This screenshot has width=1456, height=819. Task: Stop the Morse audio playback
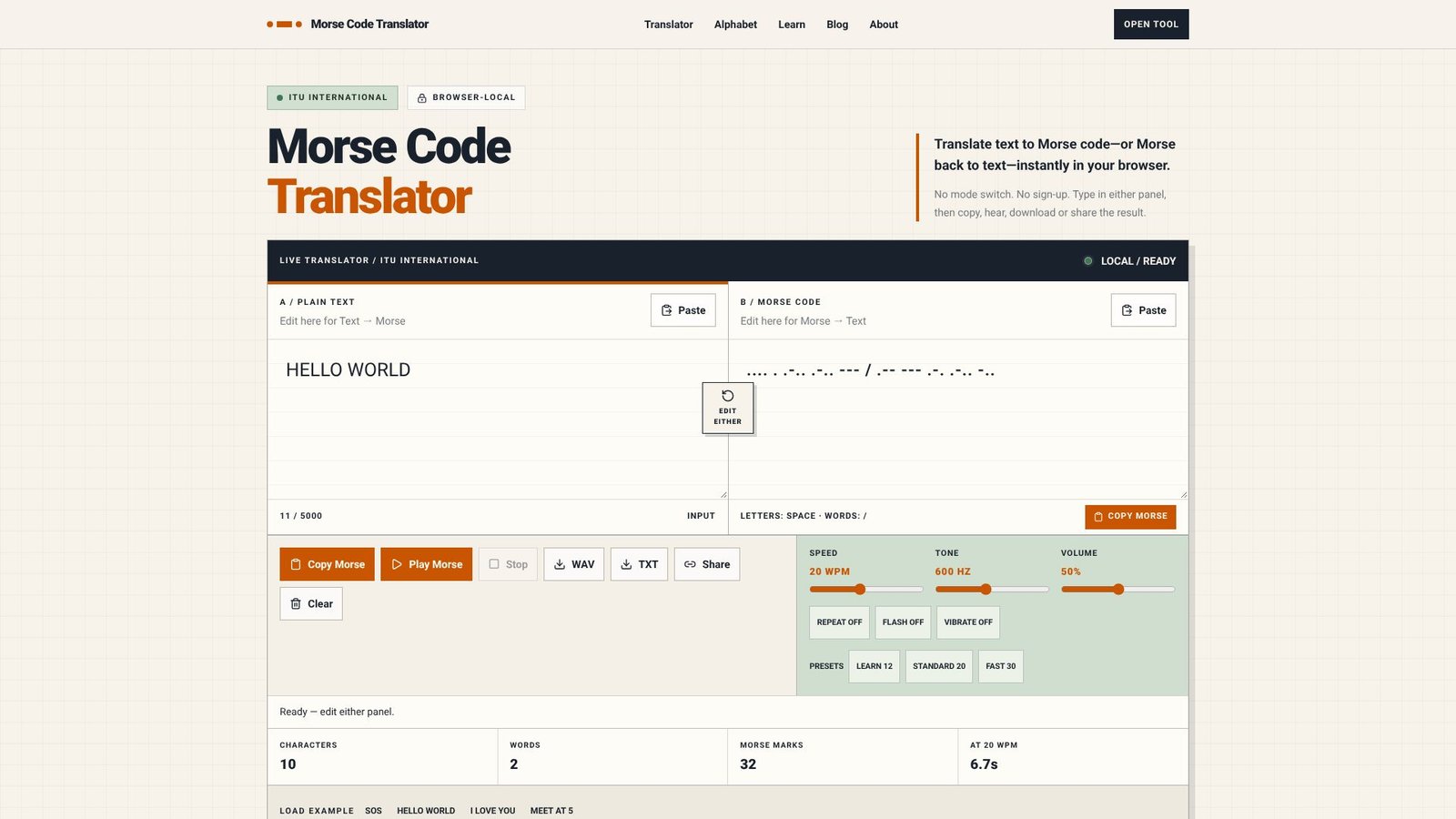point(508,564)
